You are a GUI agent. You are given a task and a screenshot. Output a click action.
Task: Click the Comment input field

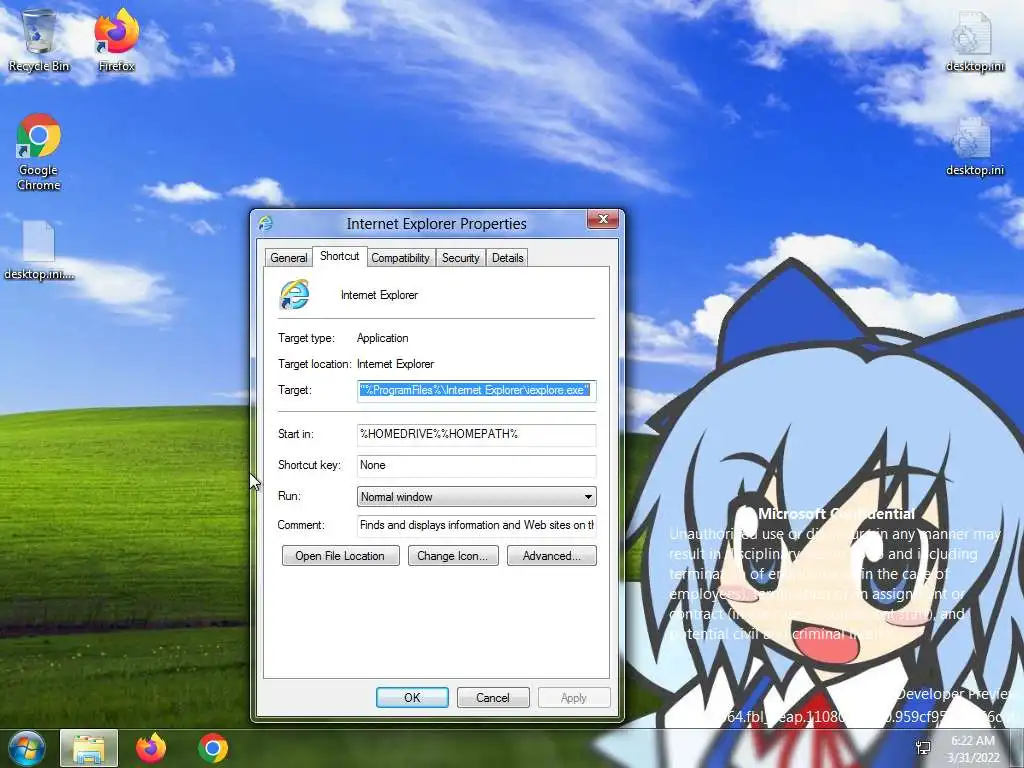pos(476,525)
